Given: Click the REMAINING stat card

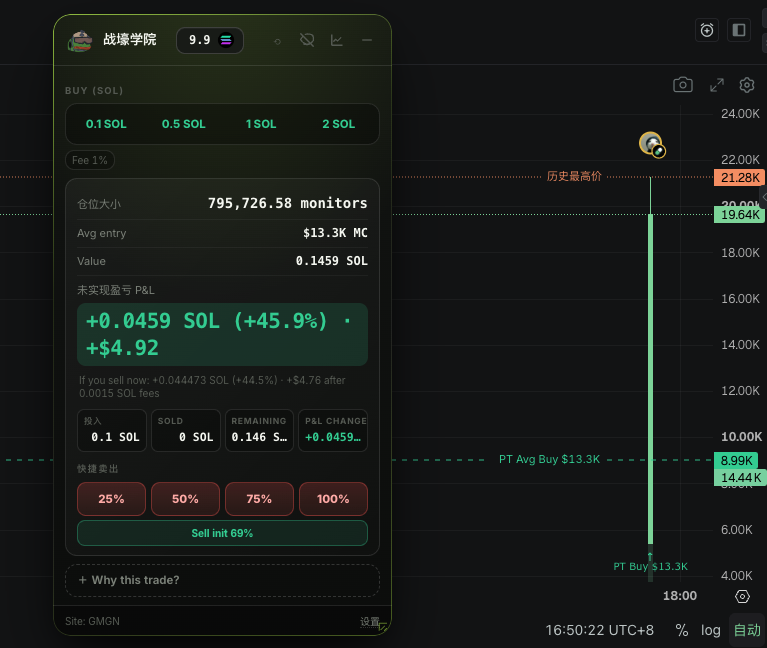Looking at the screenshot, I should click(x=259, y=430).
